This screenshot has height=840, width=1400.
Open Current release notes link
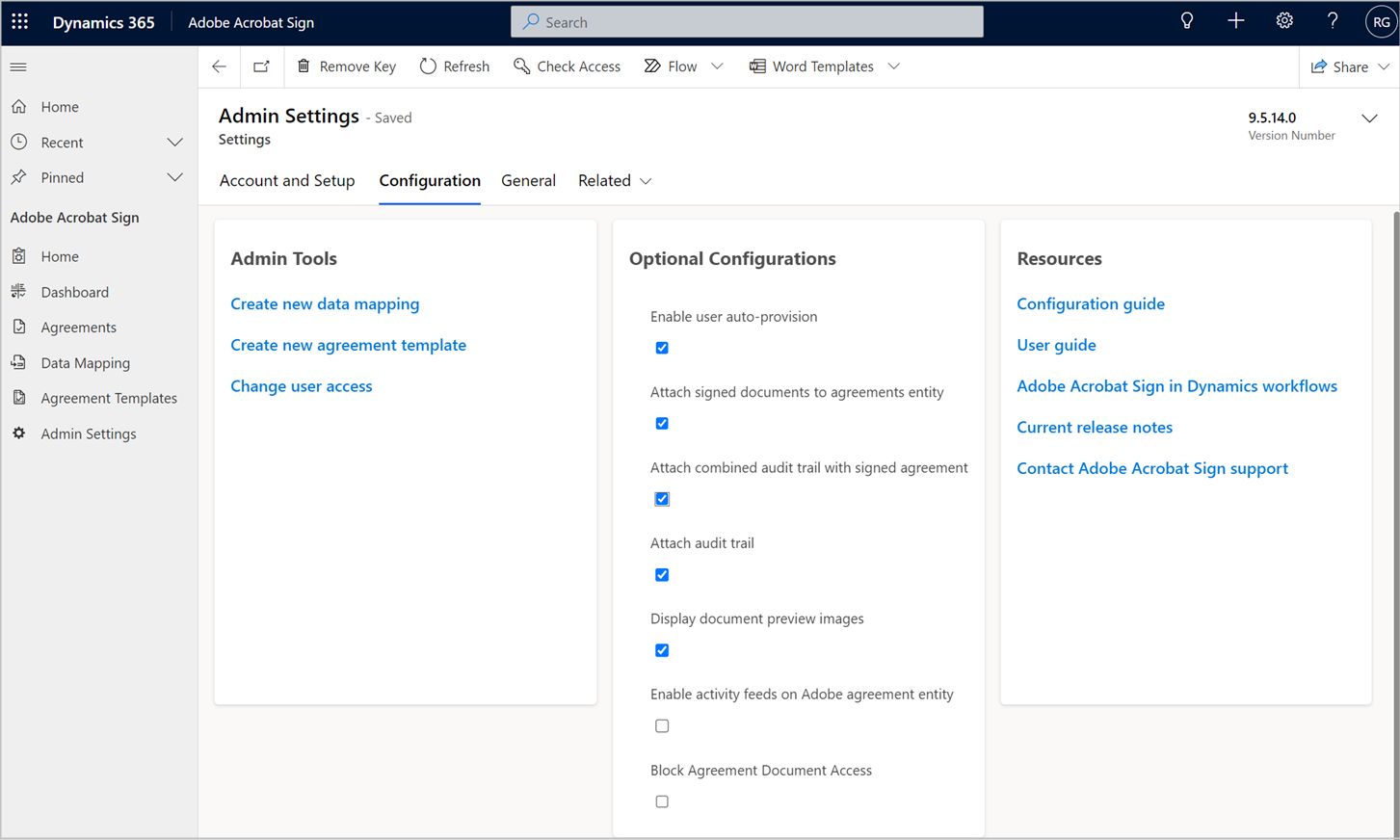click(1095, 428)
